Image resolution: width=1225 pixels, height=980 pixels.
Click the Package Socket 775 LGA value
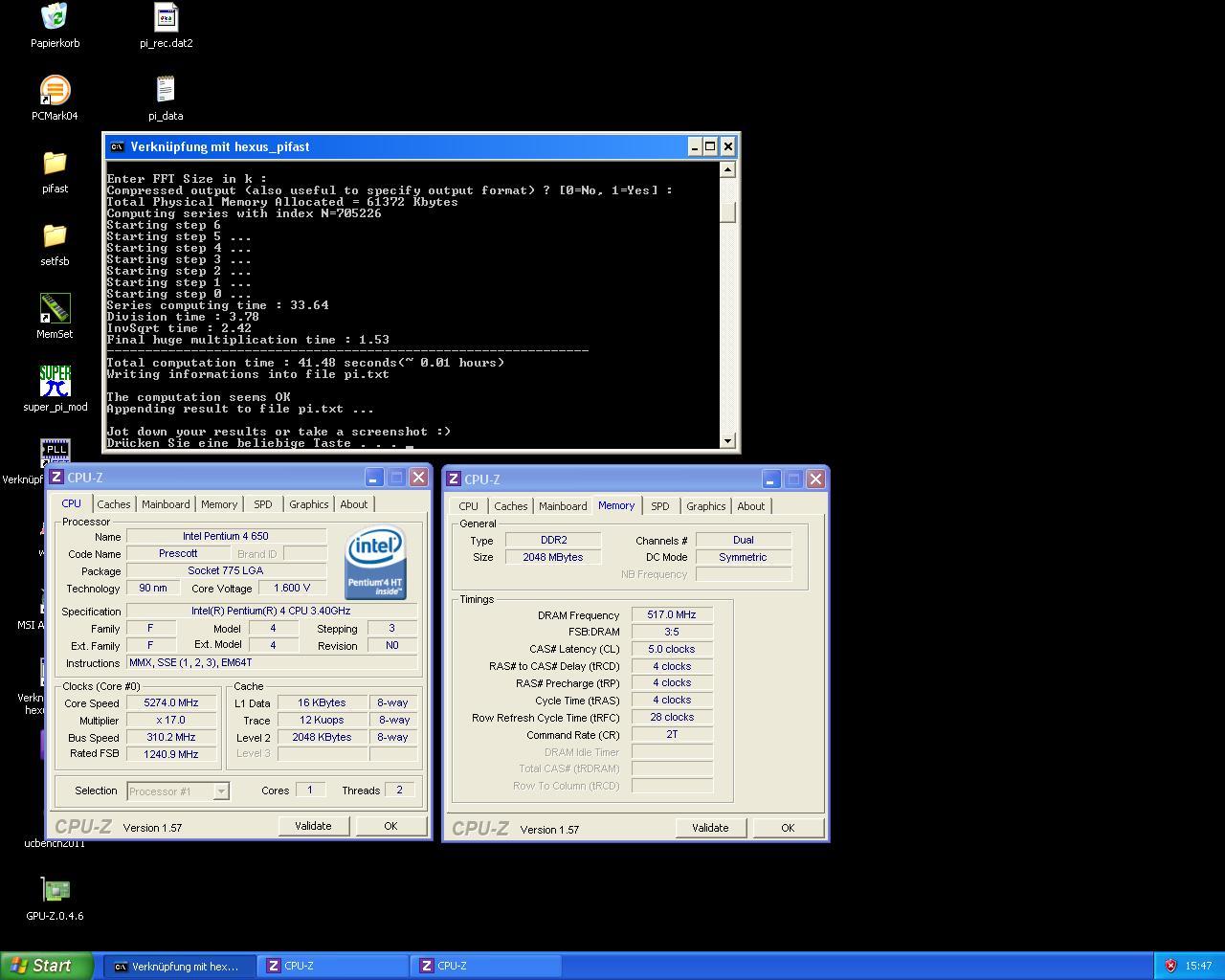tap(226, 570)
